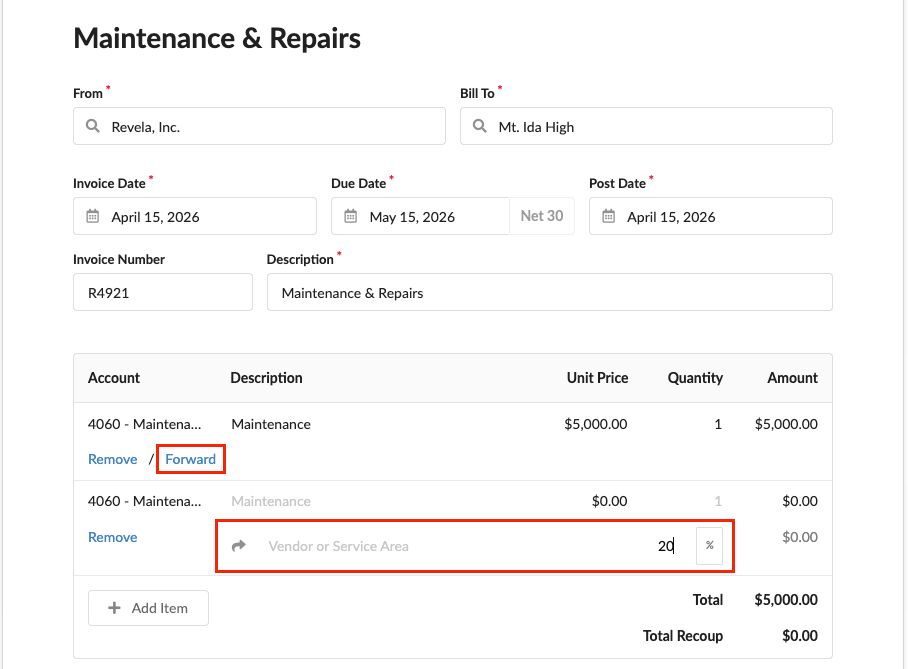The image size is (908, 669).
Task: Remove the second $0.00 line item
Action: 112,538
